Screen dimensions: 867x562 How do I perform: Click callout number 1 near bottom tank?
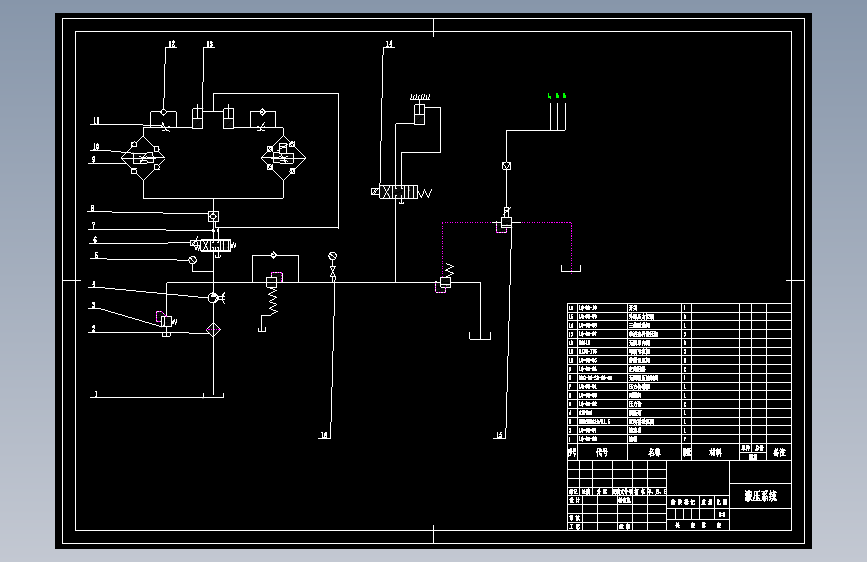[x=96, y=394]
